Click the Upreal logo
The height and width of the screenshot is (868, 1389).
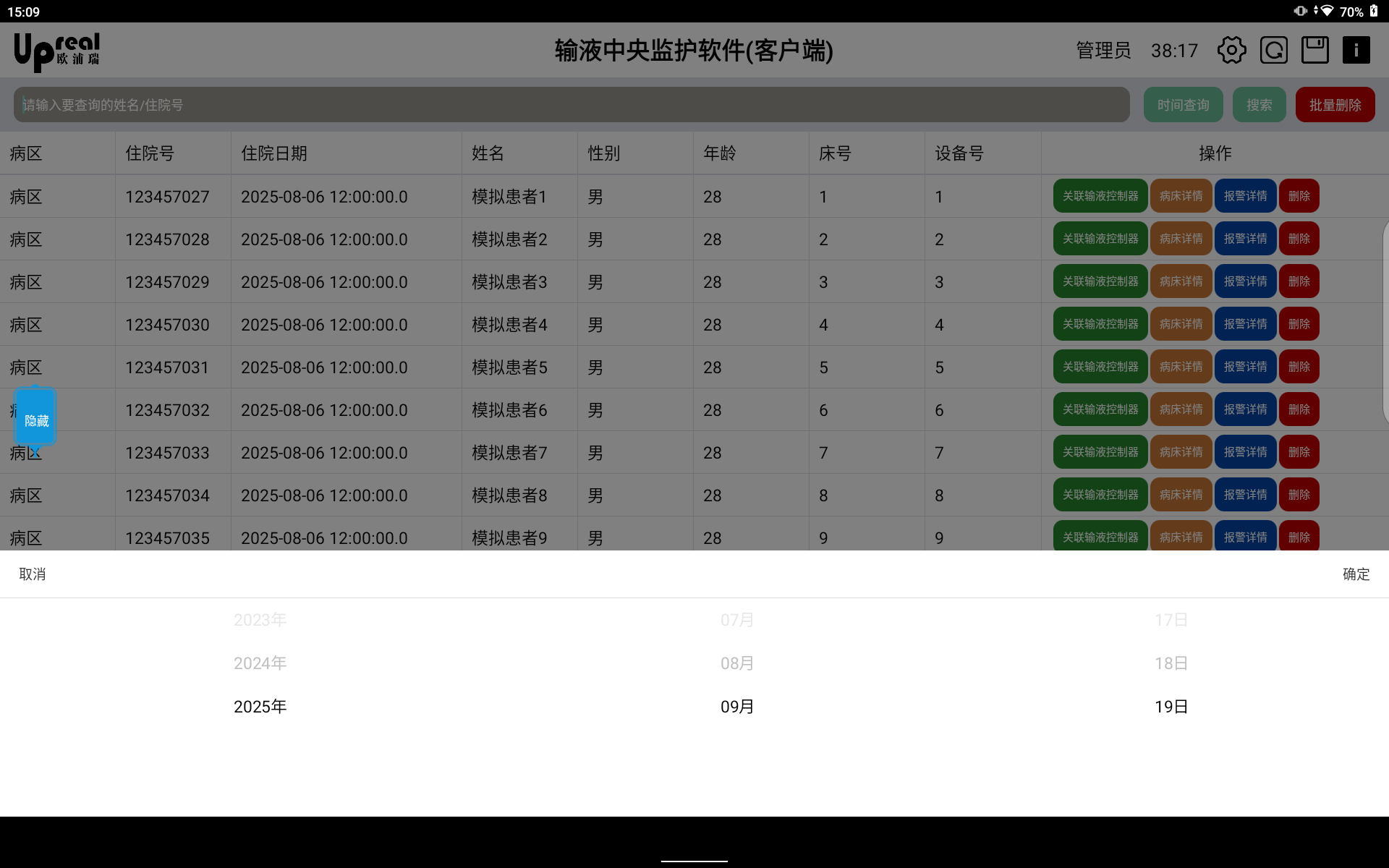(x=57, y=51)
